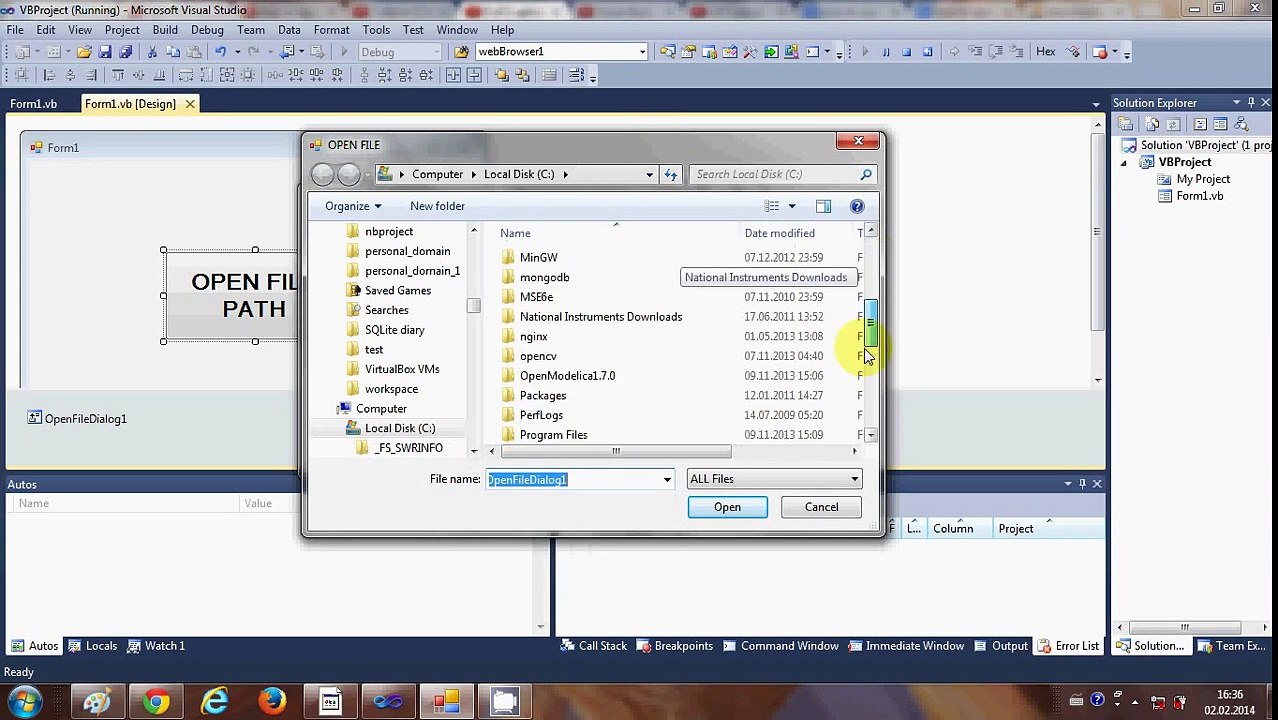Image resolution: width=1278 pixels, height=720 pixels.
Task: Click the Save Form1.vb toolbar icon
Action: click(105, 52)
